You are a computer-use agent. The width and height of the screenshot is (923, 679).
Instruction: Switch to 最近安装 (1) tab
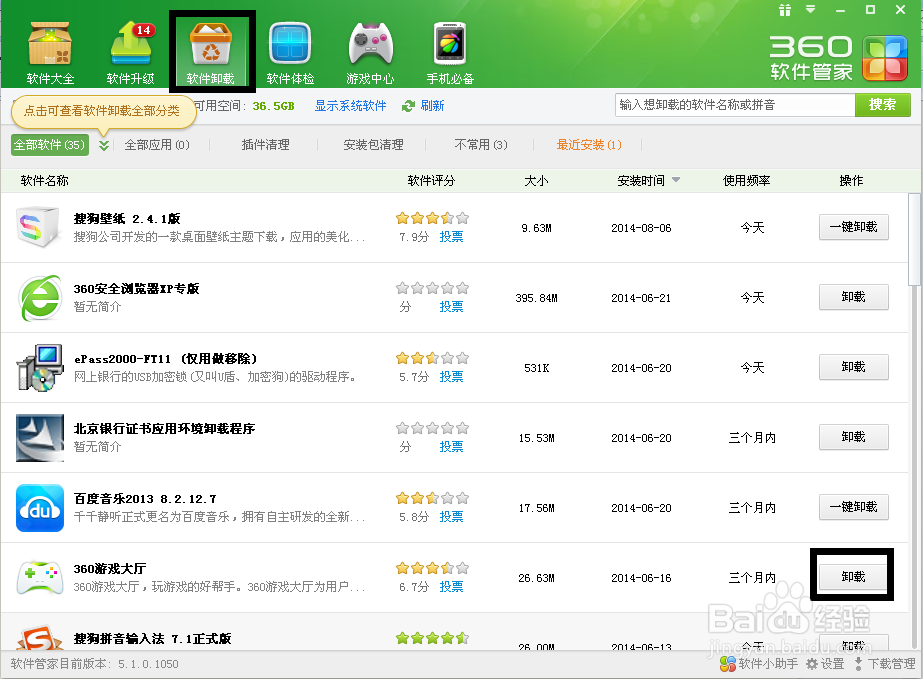pyautogui.click(x=589, y=145)
